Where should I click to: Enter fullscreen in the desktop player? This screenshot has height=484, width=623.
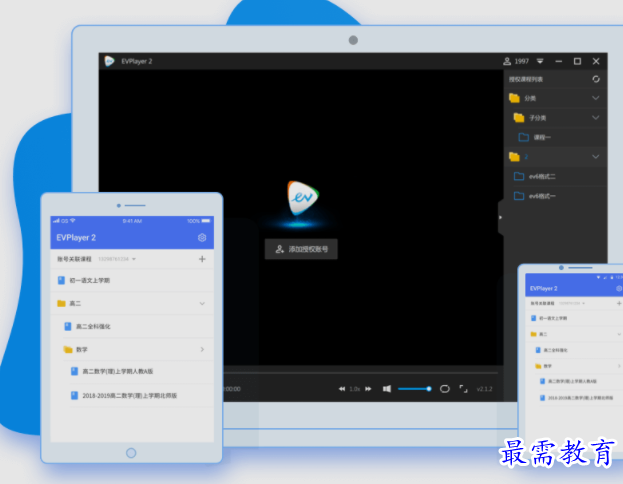pyautogui.click(x=463, y=389)
